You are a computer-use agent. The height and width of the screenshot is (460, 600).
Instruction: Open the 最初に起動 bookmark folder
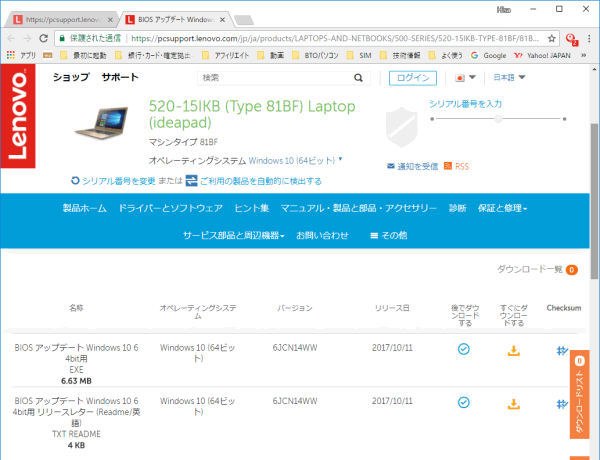(x=83, y=55)
